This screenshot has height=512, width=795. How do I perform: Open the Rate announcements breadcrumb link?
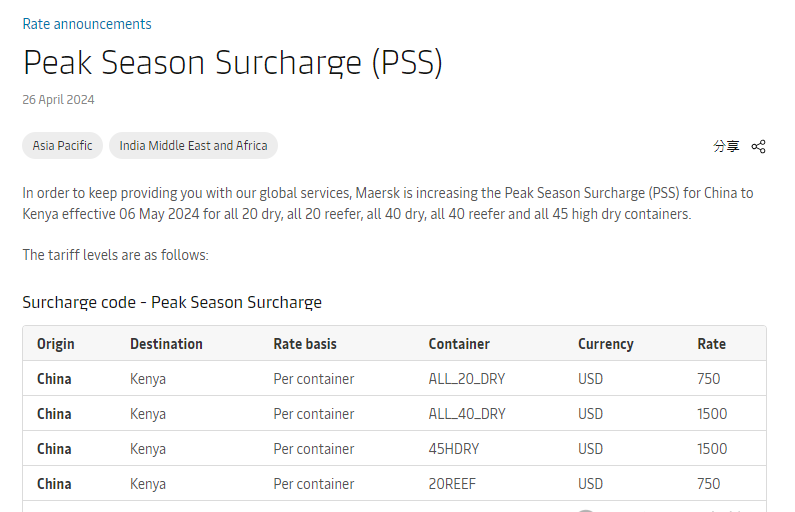(87, 24)
